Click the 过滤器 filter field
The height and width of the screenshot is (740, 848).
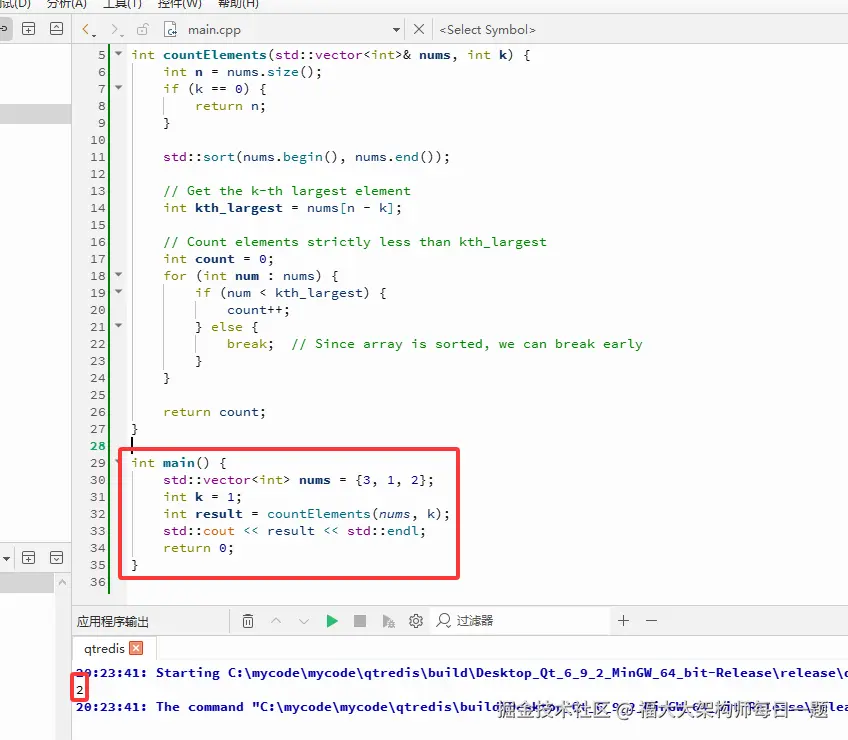[522, 620]
